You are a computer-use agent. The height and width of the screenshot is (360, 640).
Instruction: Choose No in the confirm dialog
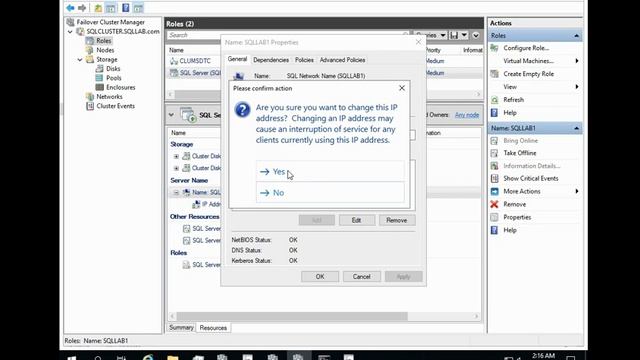coord(330,193)
